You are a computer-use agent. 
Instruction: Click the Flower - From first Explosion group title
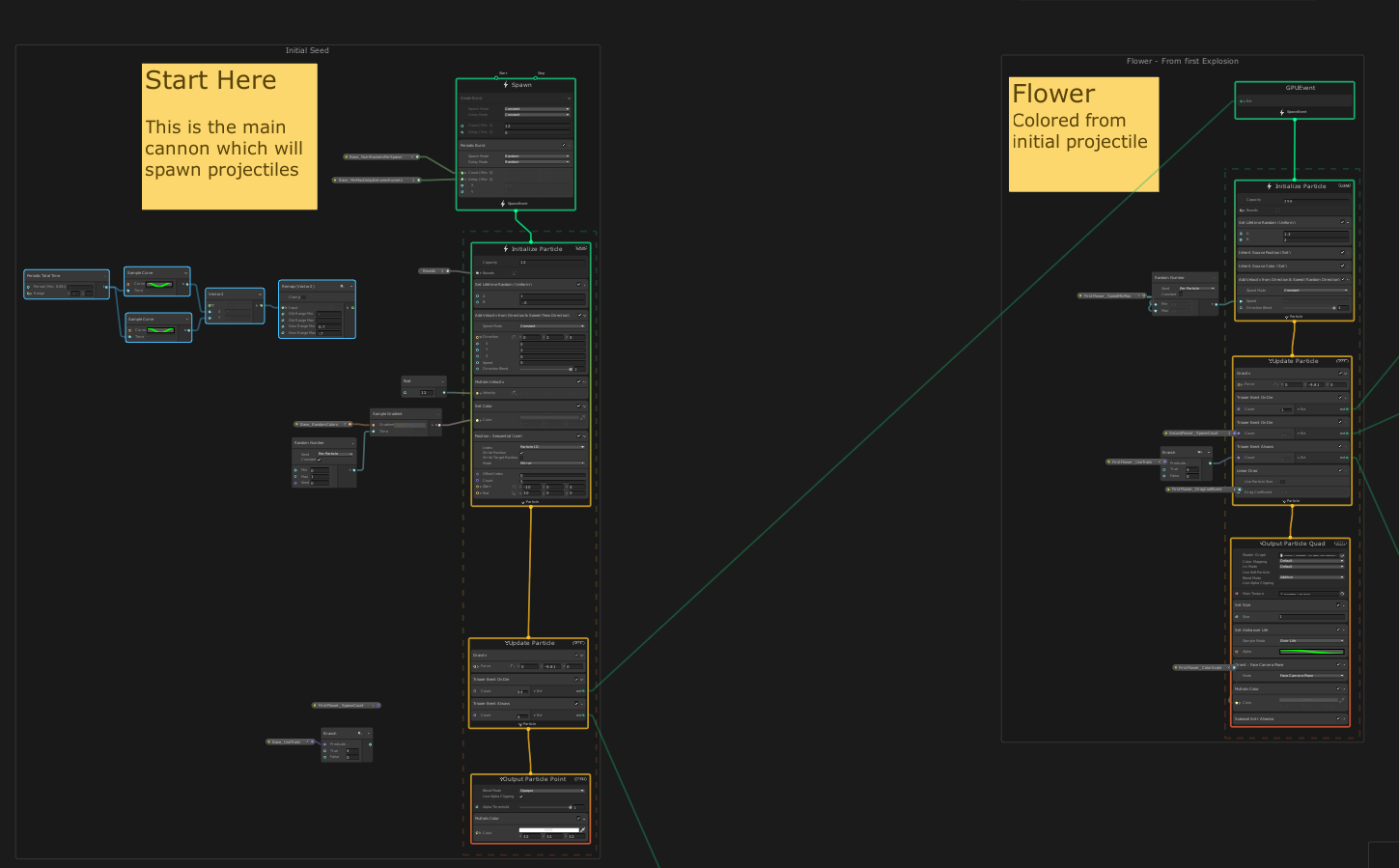[x=1182, y=62]
